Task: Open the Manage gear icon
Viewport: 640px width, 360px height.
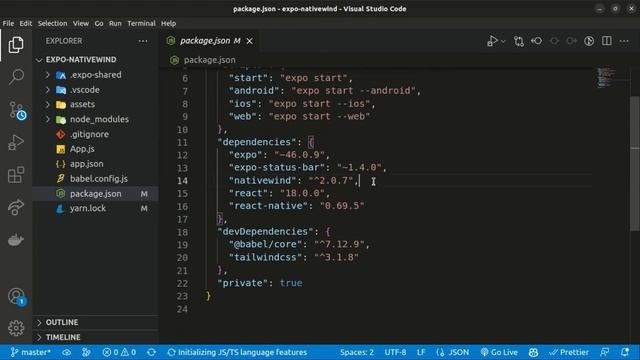Action: [16, 328]
